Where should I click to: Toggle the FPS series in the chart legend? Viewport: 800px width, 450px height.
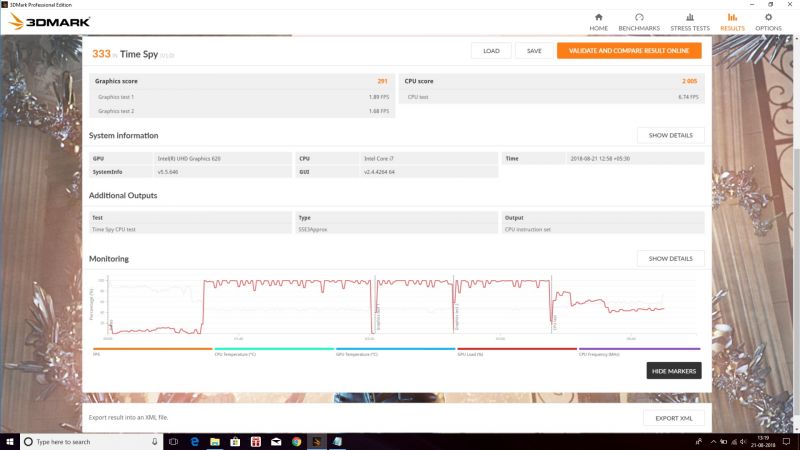click(152, 352)
